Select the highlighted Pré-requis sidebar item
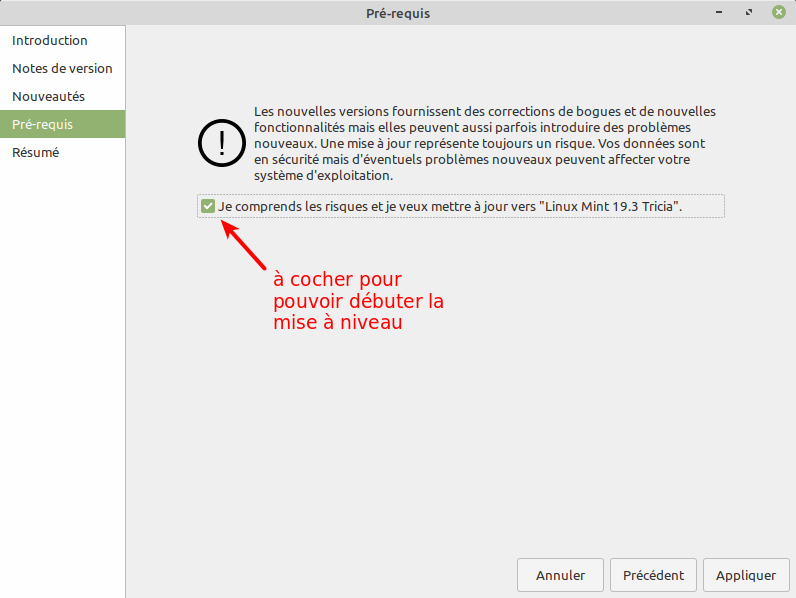The height and width of the screenshot is (598, 796). pyautogui.click(x=42, y=125)
